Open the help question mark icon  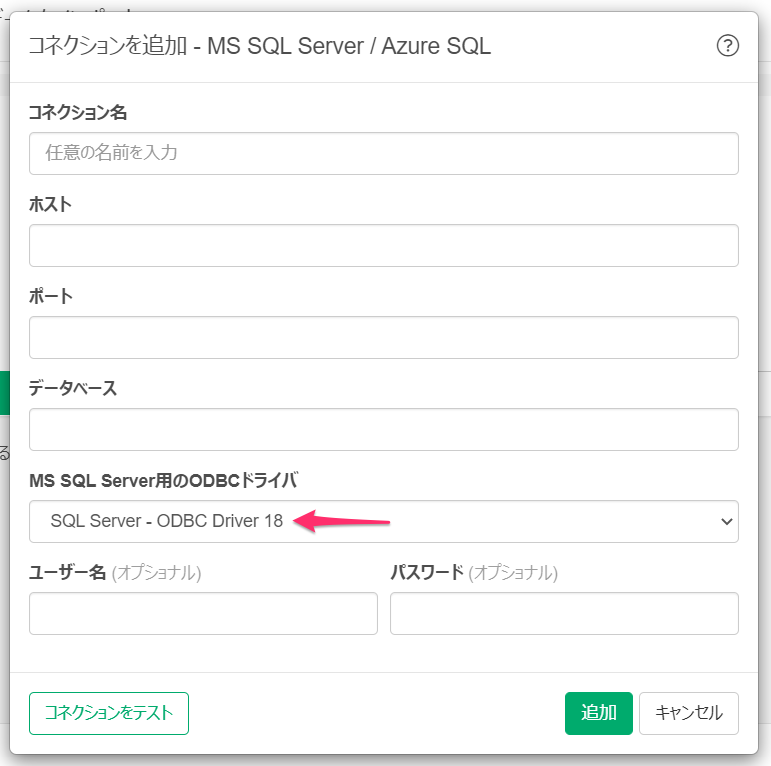pyautogui.click(x=727, y=46)
